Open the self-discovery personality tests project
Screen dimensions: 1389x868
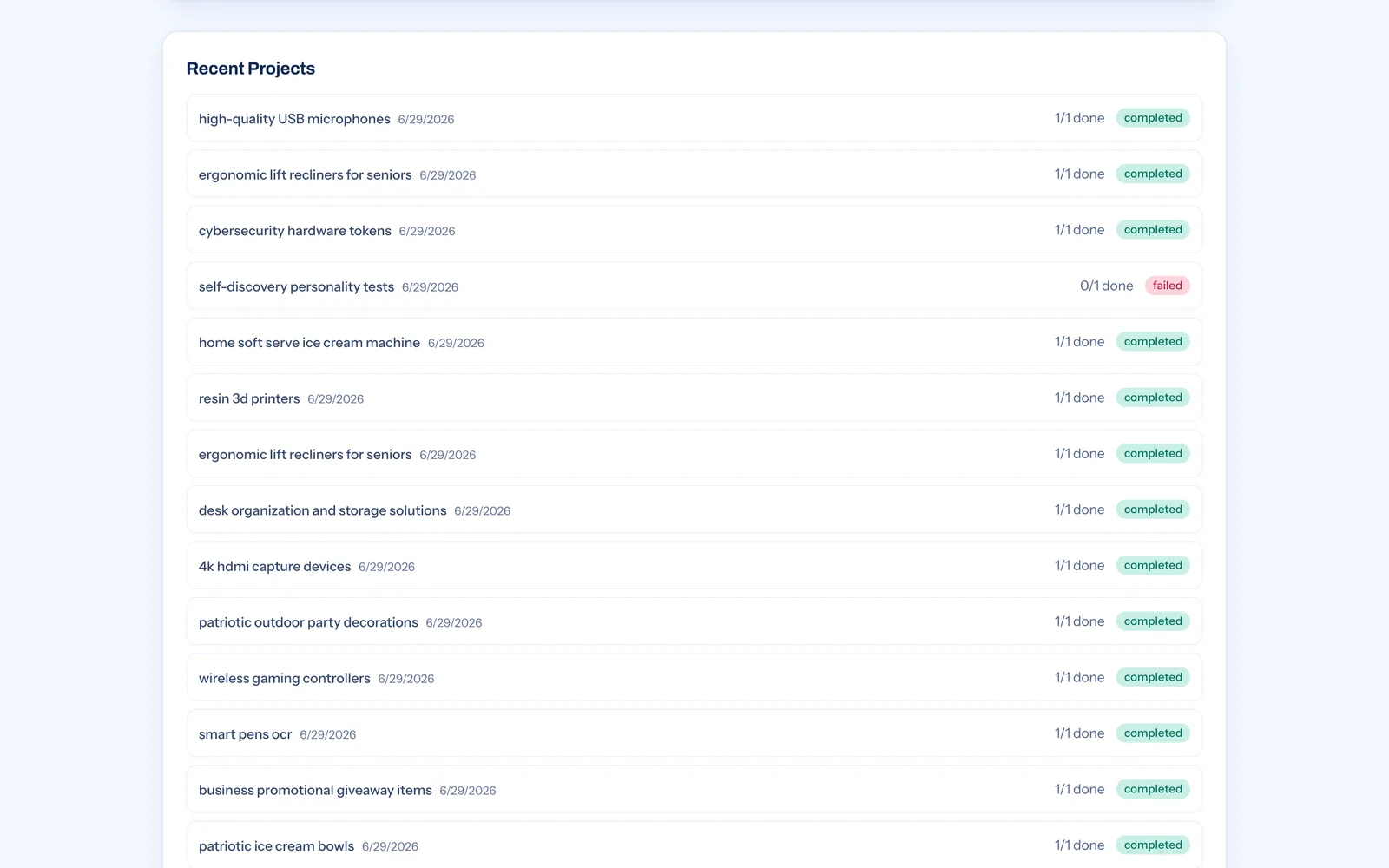[694, 286]
